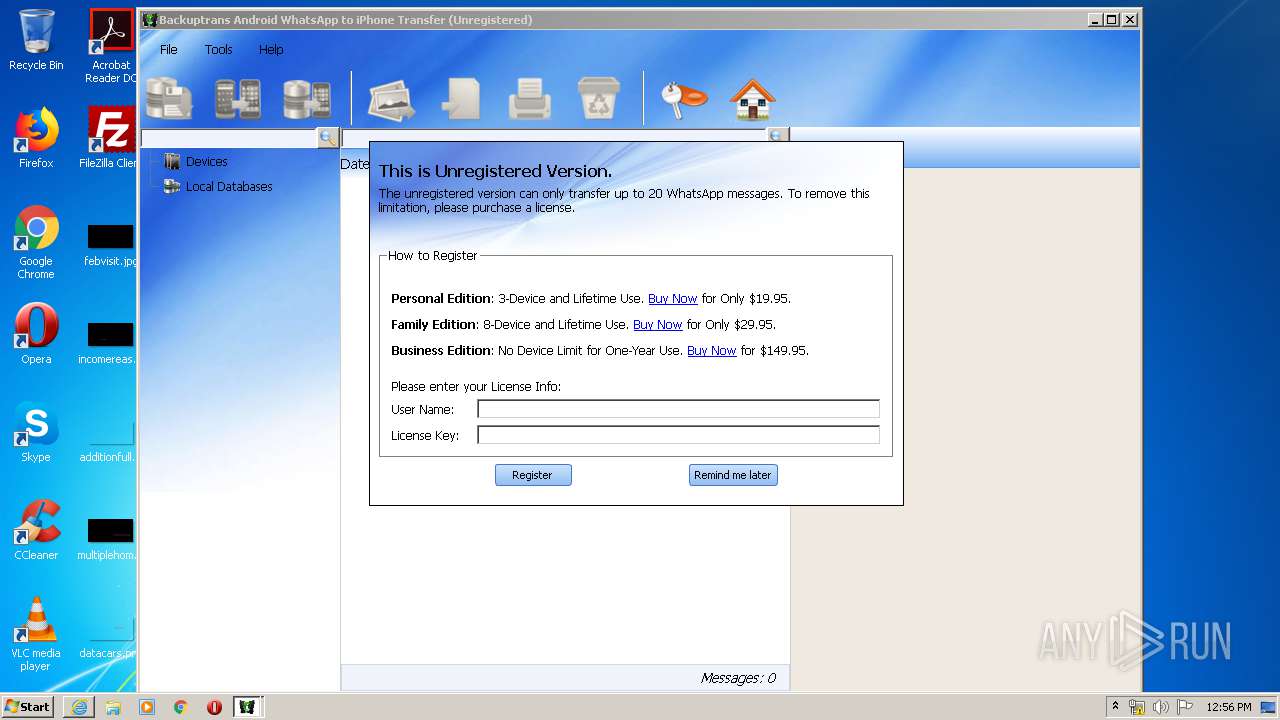Click the volume speaker tray icon

(1160, 707)
